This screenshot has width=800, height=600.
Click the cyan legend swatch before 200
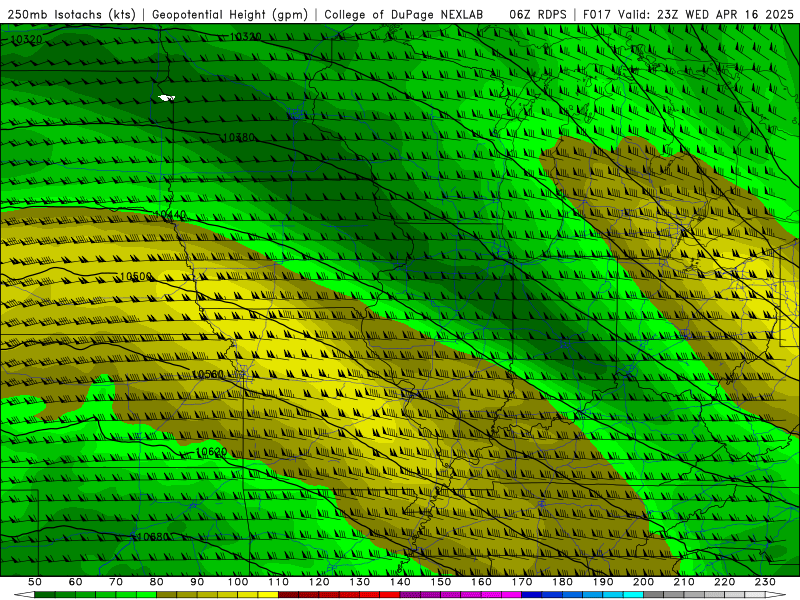coord(634,595)
